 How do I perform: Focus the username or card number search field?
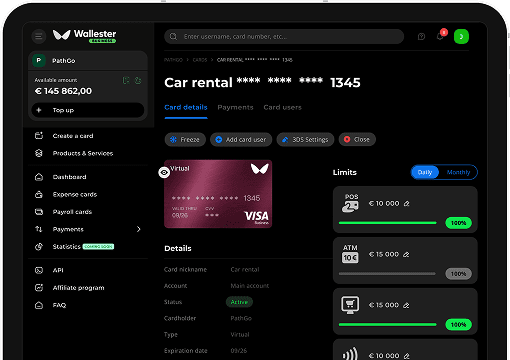284,36
